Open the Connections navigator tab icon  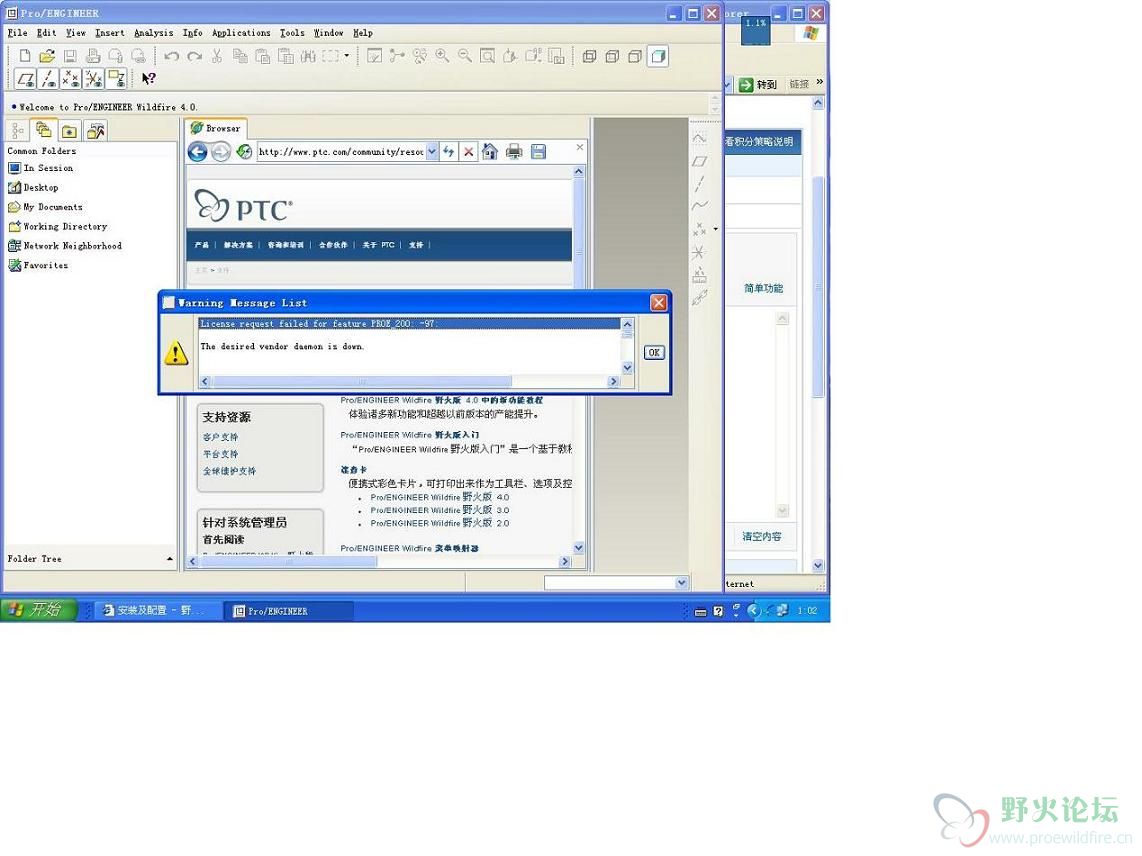95,130
